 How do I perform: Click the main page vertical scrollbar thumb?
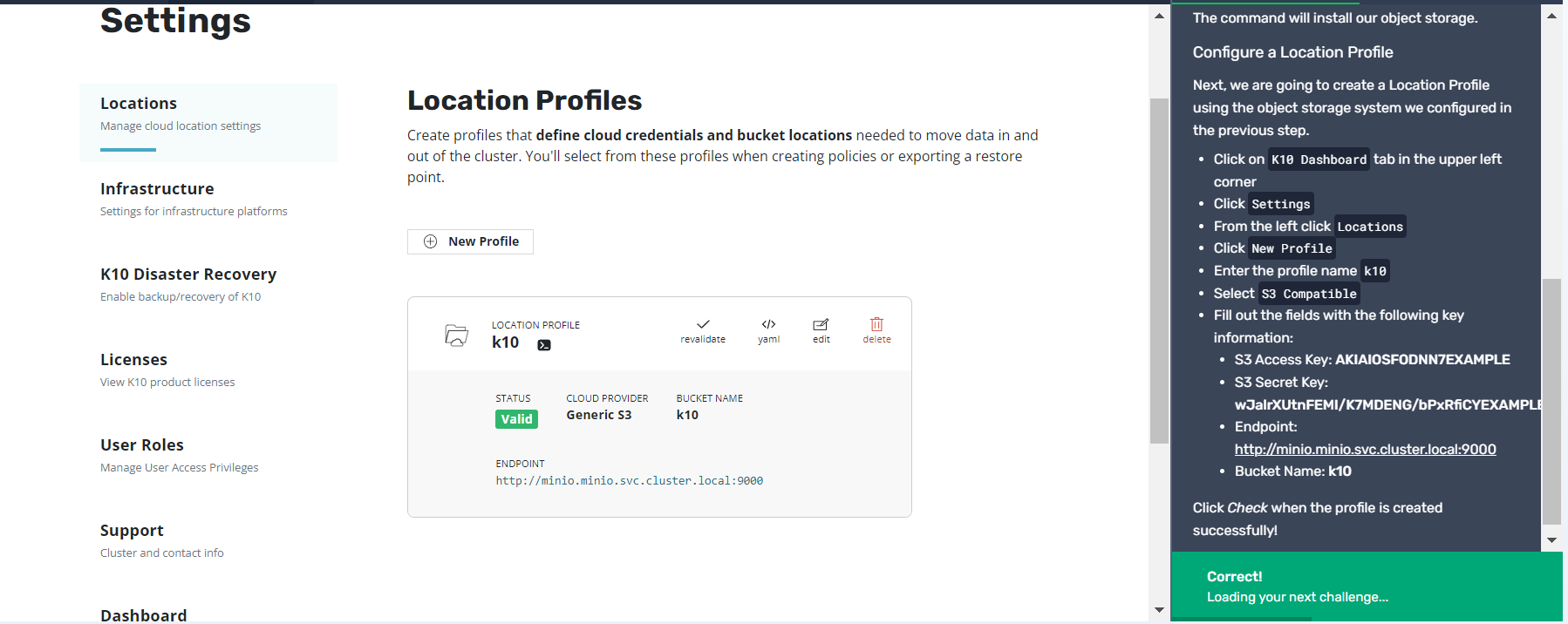coord(1159,271)
